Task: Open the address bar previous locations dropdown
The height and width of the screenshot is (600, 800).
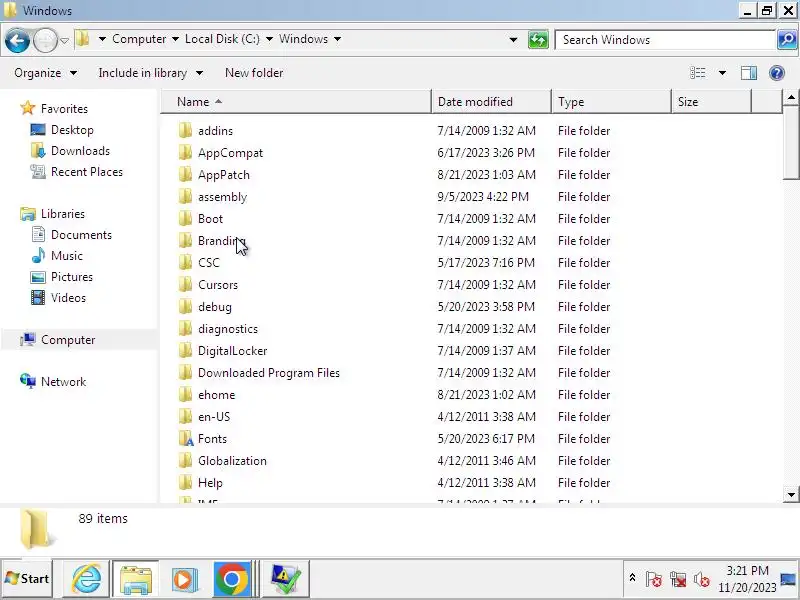Action: coord(513,40)
